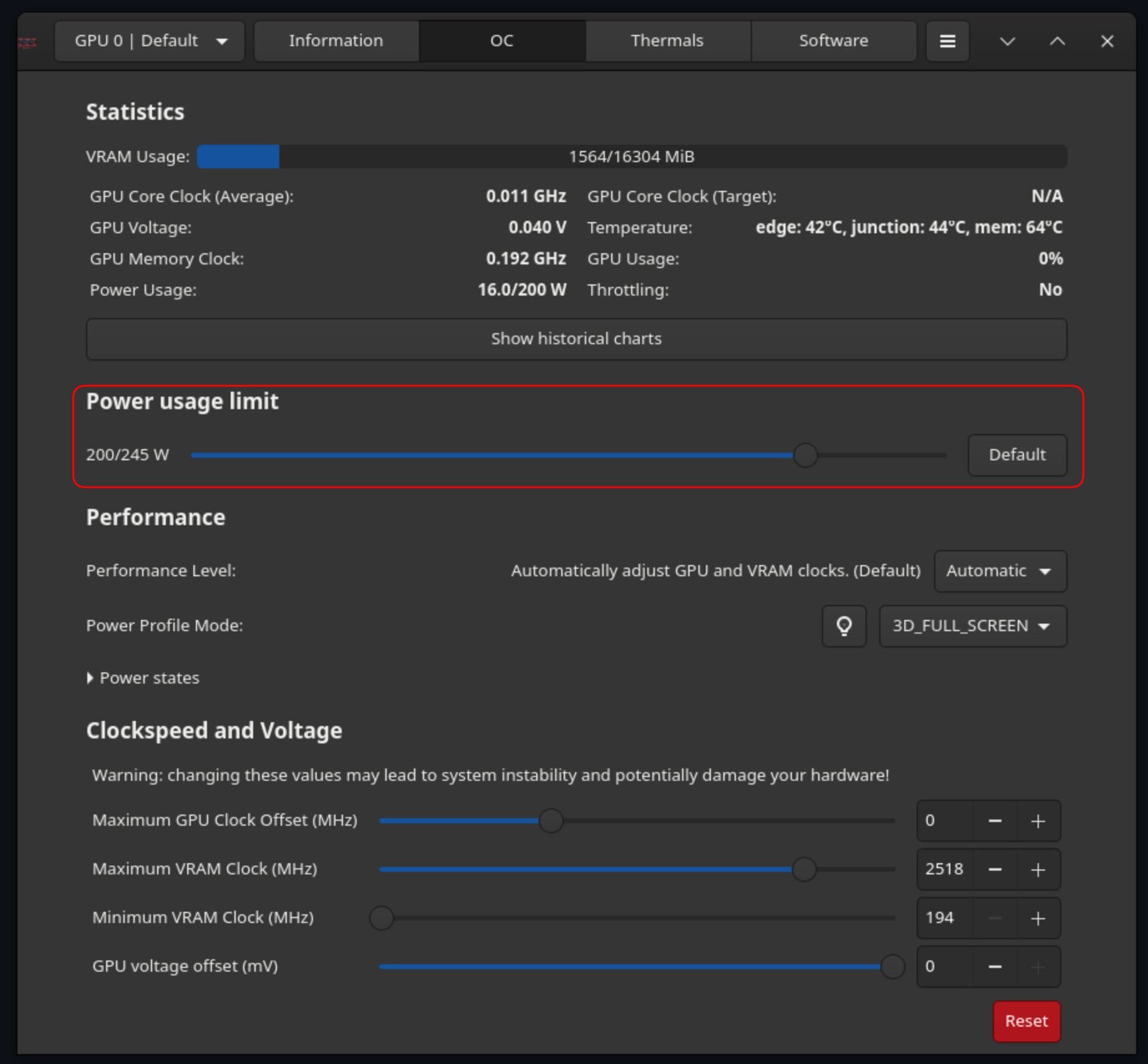Image resolution: width=1148 pixels, height=1064 pixels.
Task: Click the Clockspeed and Voltage warning text
Action: click(491, 775)
